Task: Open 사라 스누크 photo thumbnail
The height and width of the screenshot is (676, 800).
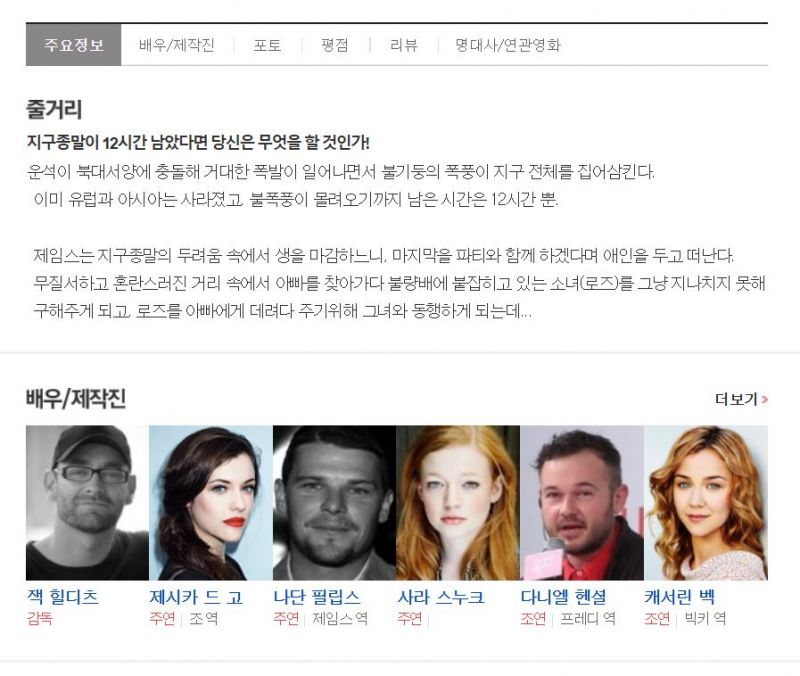Action: click(x=458, y=503)
